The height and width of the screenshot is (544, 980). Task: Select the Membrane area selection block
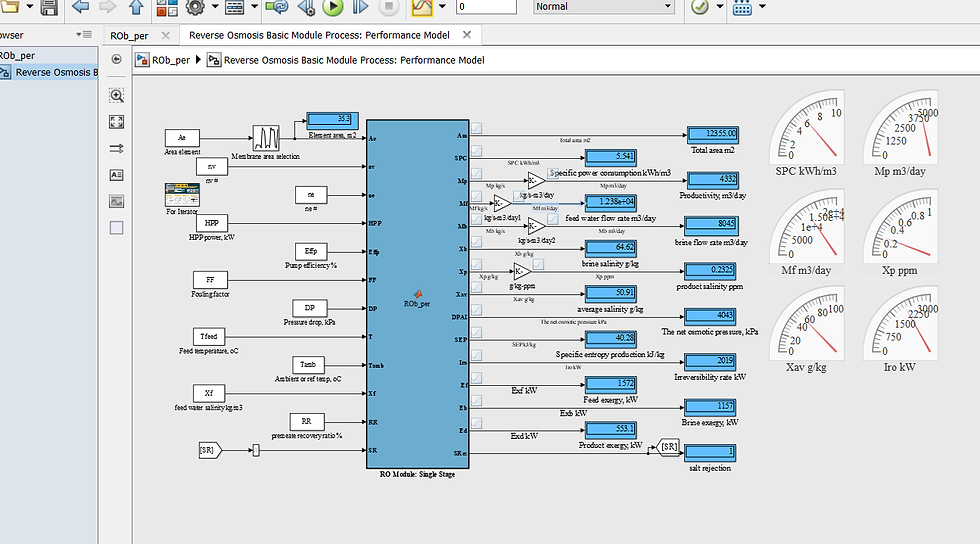(x=266, y=138)
